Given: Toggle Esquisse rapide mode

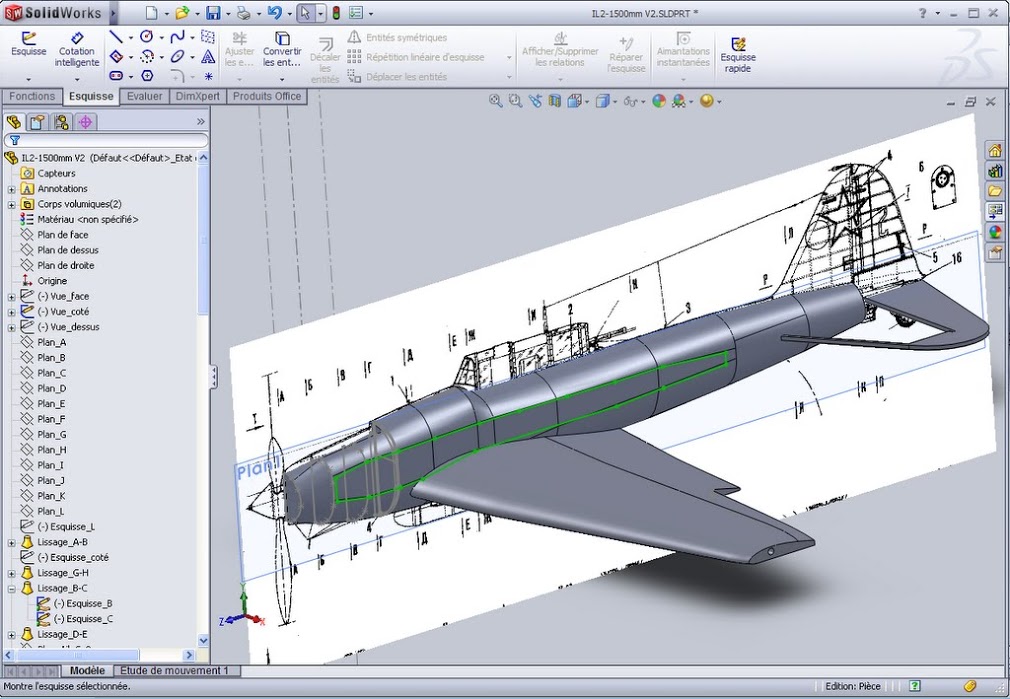Looking at the screenshot, I should pos(738,51).
